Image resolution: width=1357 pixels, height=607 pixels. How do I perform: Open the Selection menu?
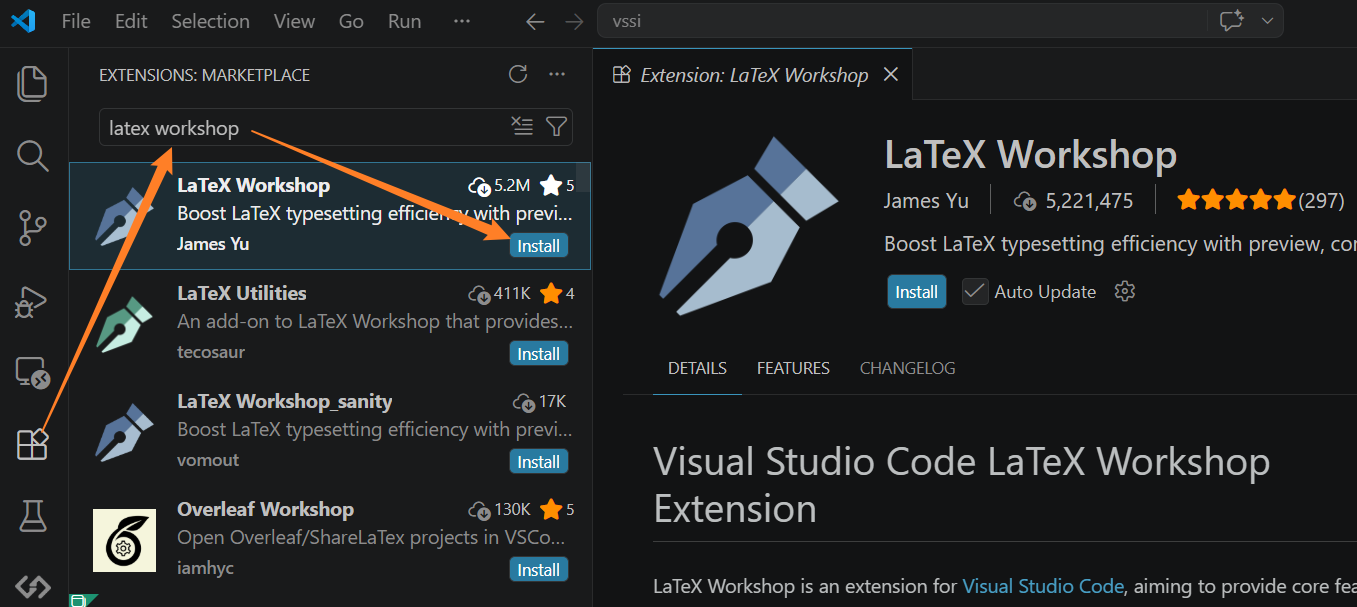click(x=210, y=21)
